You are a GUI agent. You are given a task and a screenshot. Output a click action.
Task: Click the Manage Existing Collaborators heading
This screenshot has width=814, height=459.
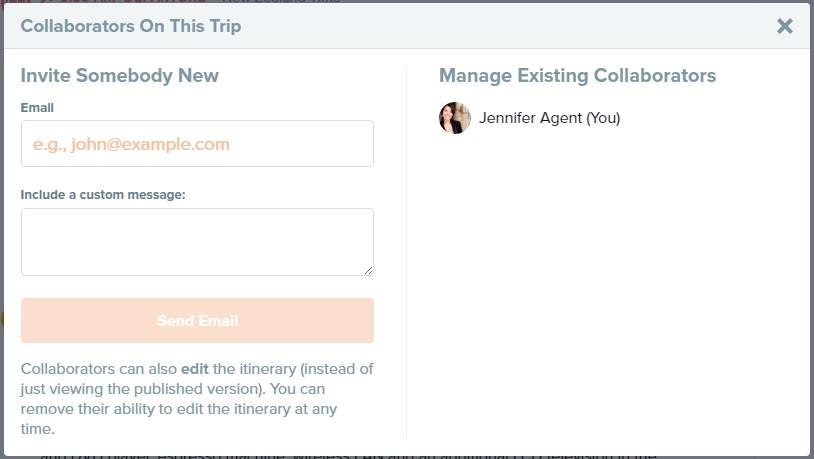(577, 76)
